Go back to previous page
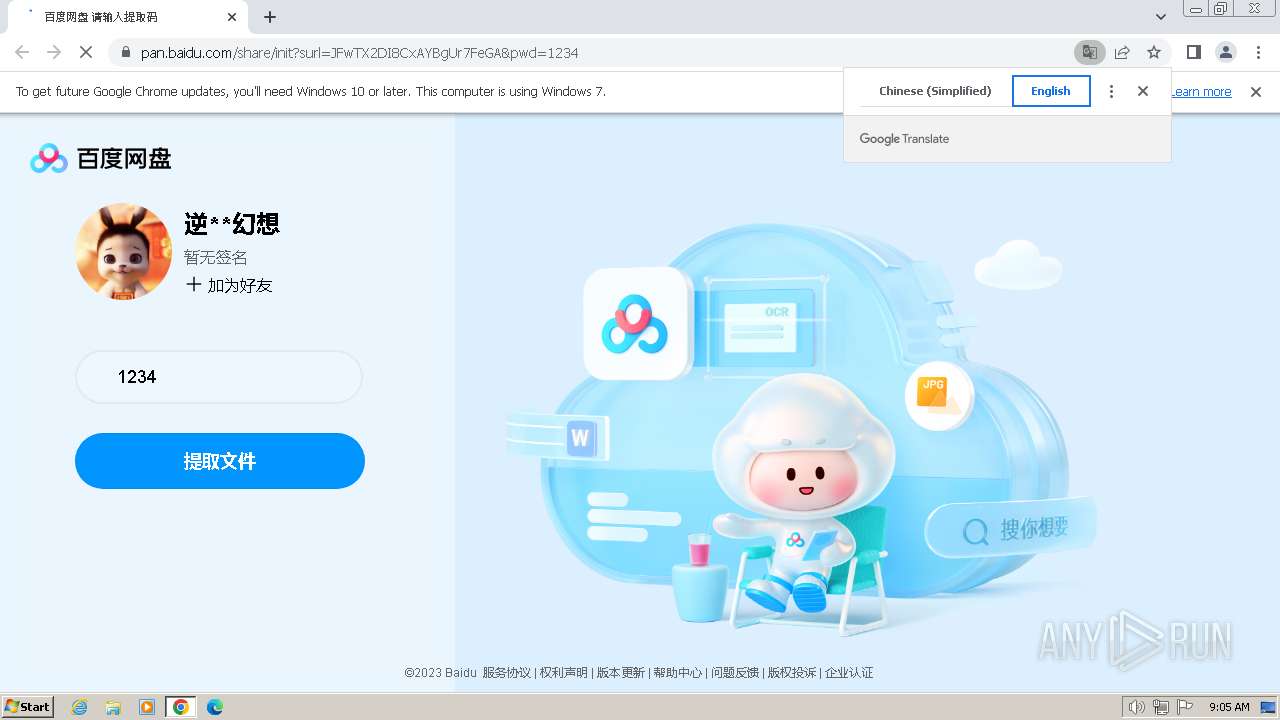 (x=22, y=52)
